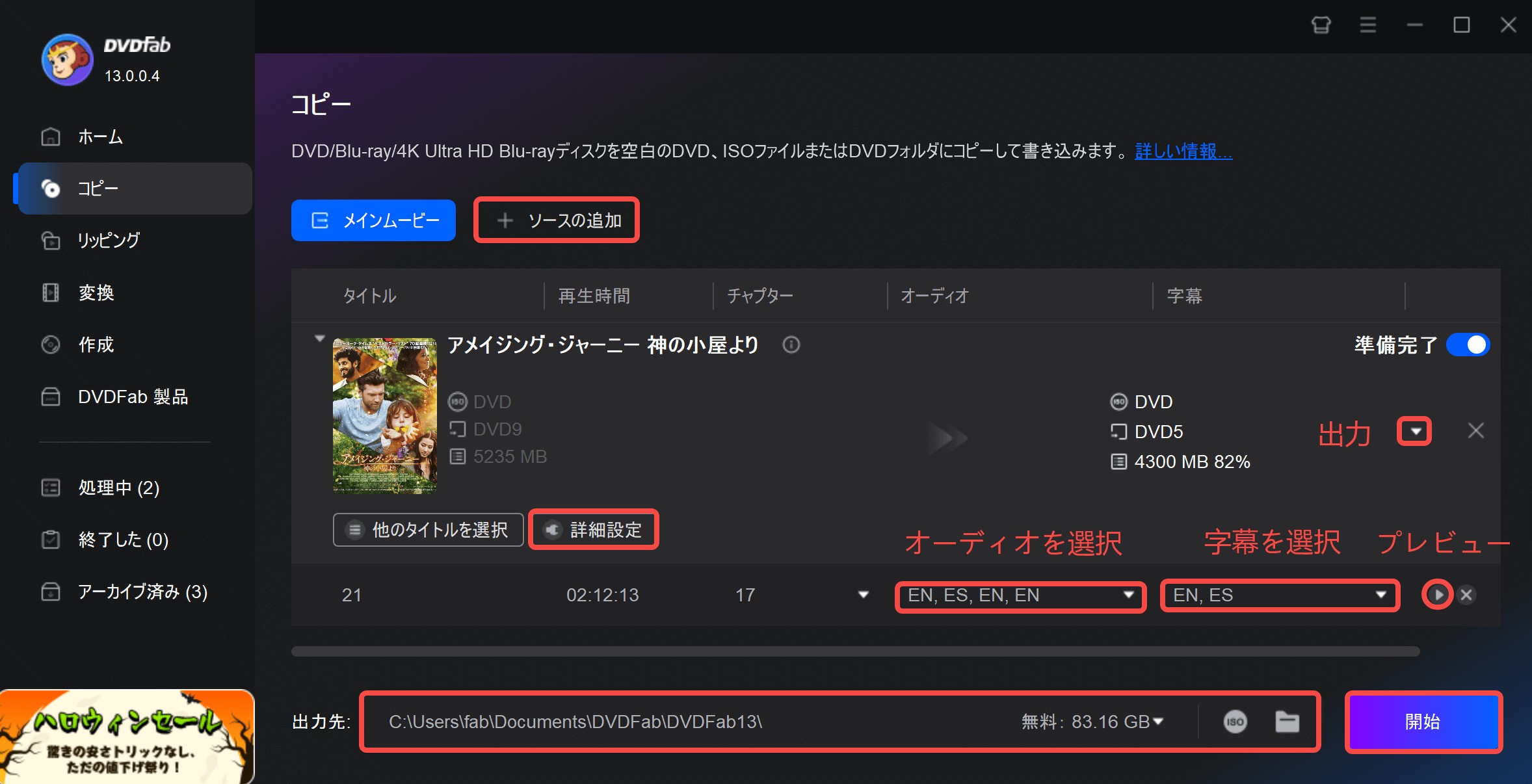
Task: Play preview of title 21
Action: coord(1438,595)
